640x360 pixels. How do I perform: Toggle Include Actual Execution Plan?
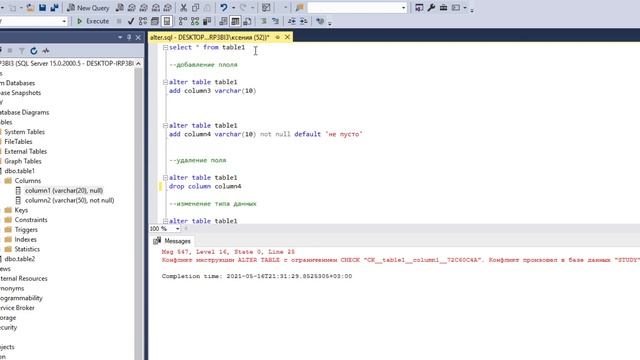coord(183,21)
